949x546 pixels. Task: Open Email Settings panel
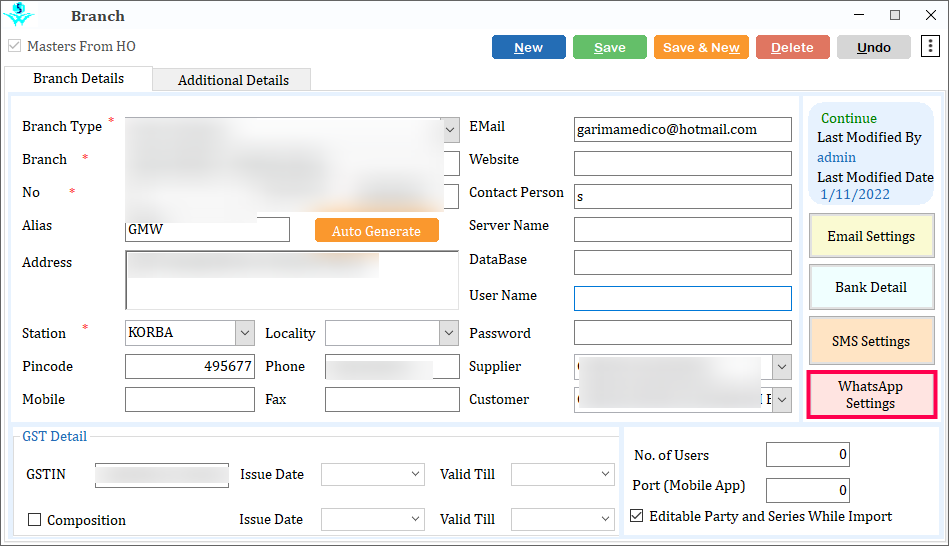click(x=870, y=237)
